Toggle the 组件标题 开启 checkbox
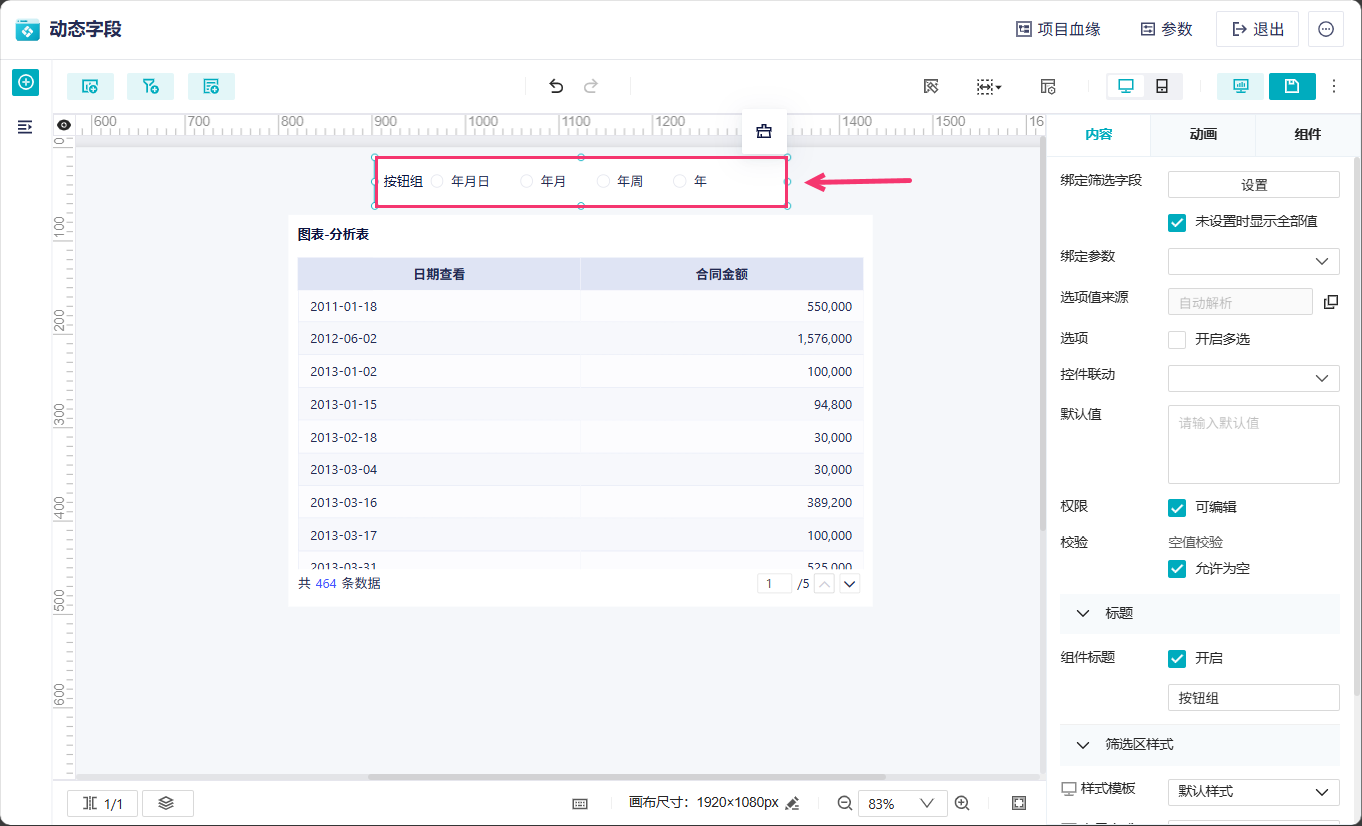Image resolution: width=1362 pixels, height=826 pixels. click(x=1177, y=659)
